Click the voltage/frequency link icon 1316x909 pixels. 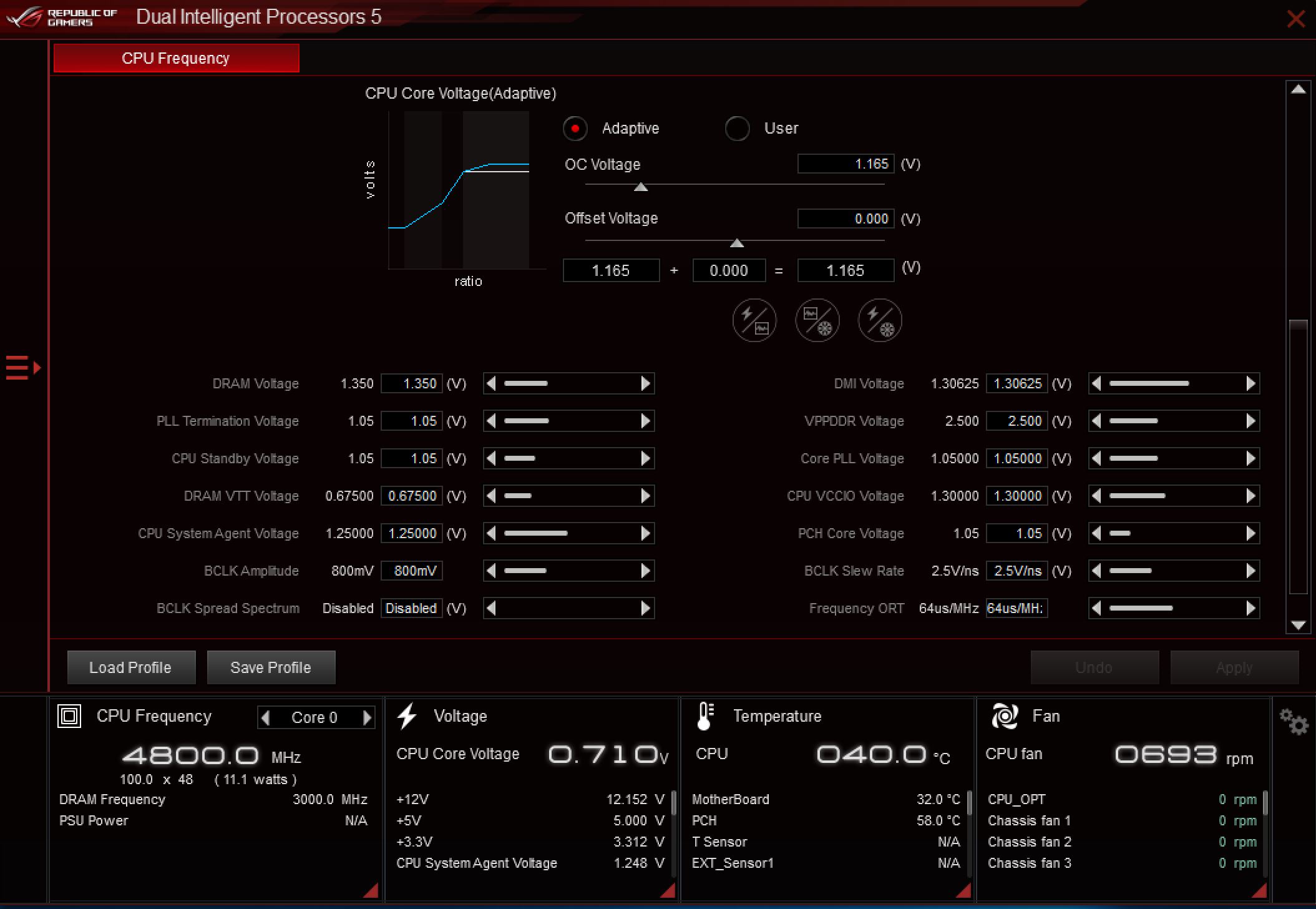(754, 320)
